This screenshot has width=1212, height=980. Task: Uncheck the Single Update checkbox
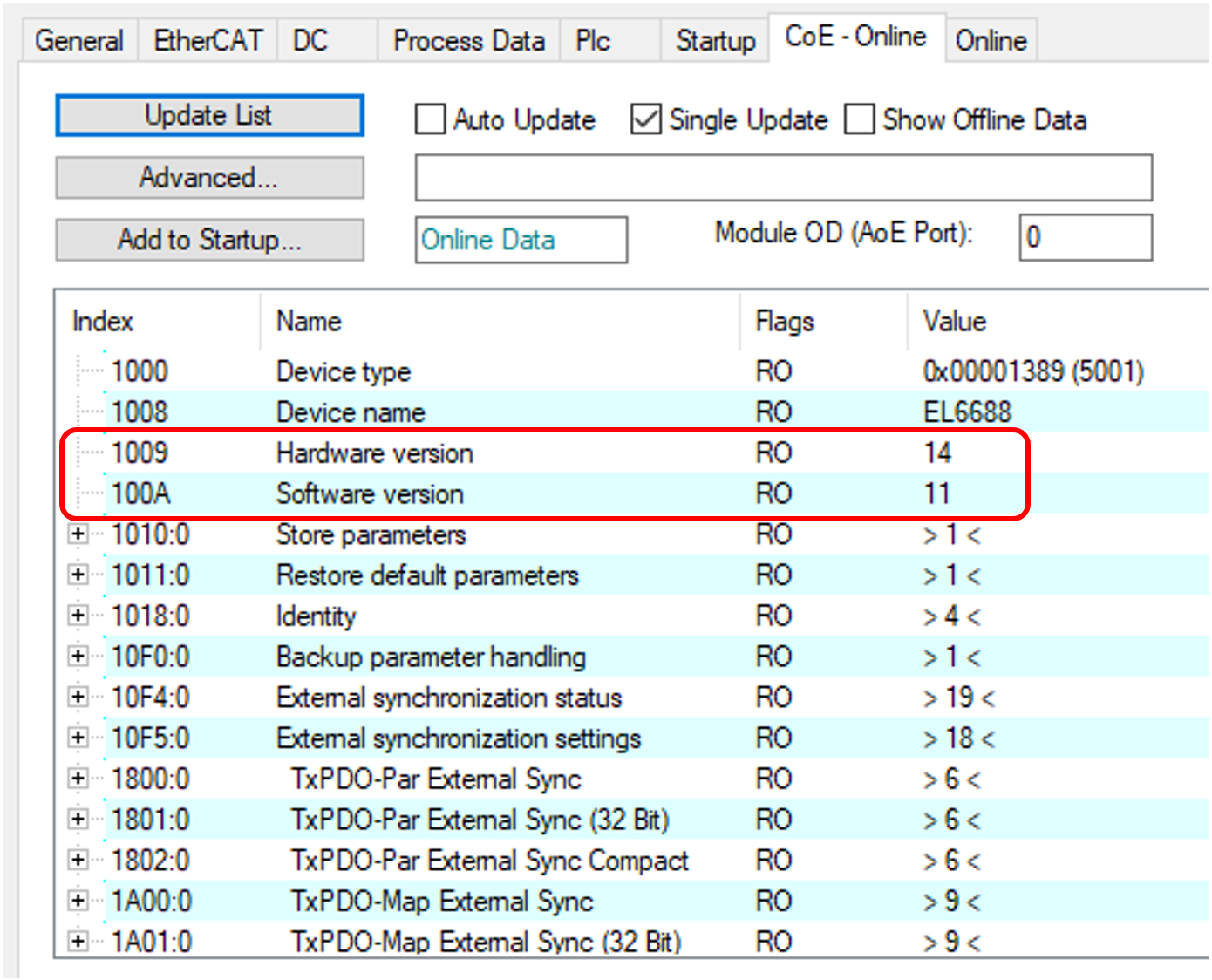(x=645, y=119)
